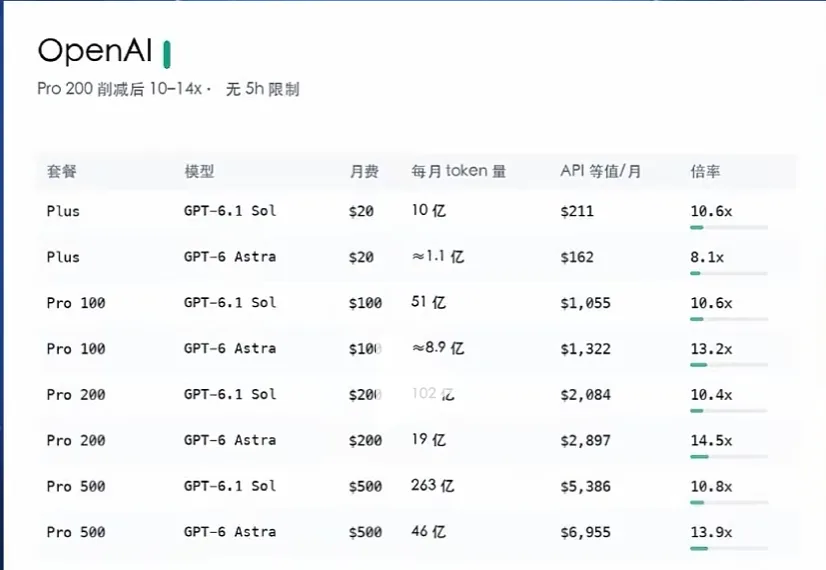Click the '13.2x' multiplier value
This screenshot has width=826, height=570.
pyautogui.click(x=711, y=349)
